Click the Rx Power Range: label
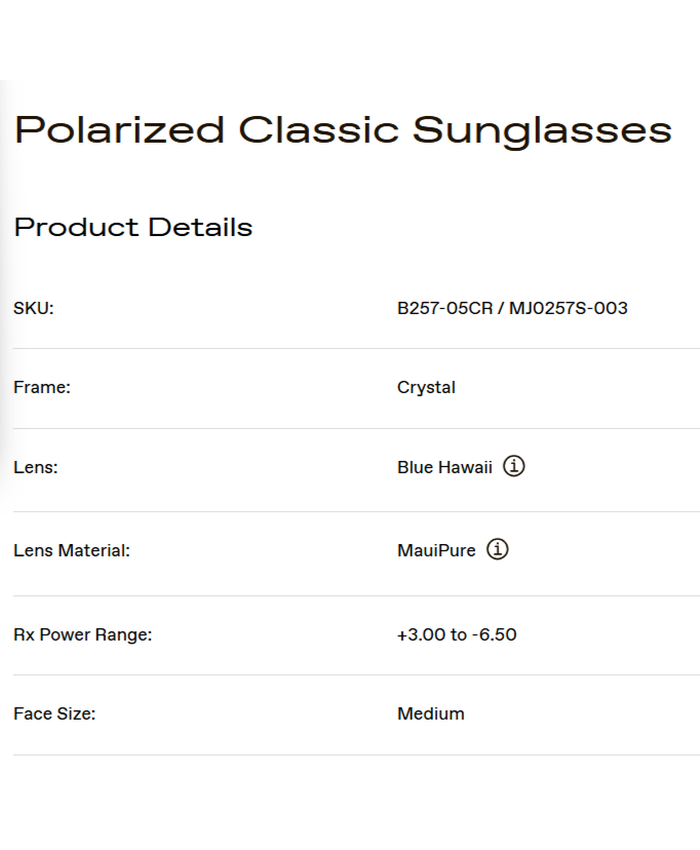The height and width of the screenshot is (850, 700). pyautogui.click(x=83, y=634)
